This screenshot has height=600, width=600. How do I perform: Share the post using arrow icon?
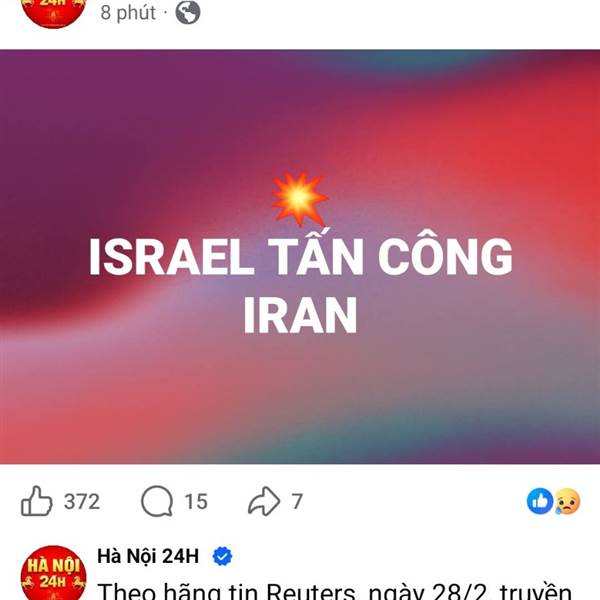[x=264, y=501]
